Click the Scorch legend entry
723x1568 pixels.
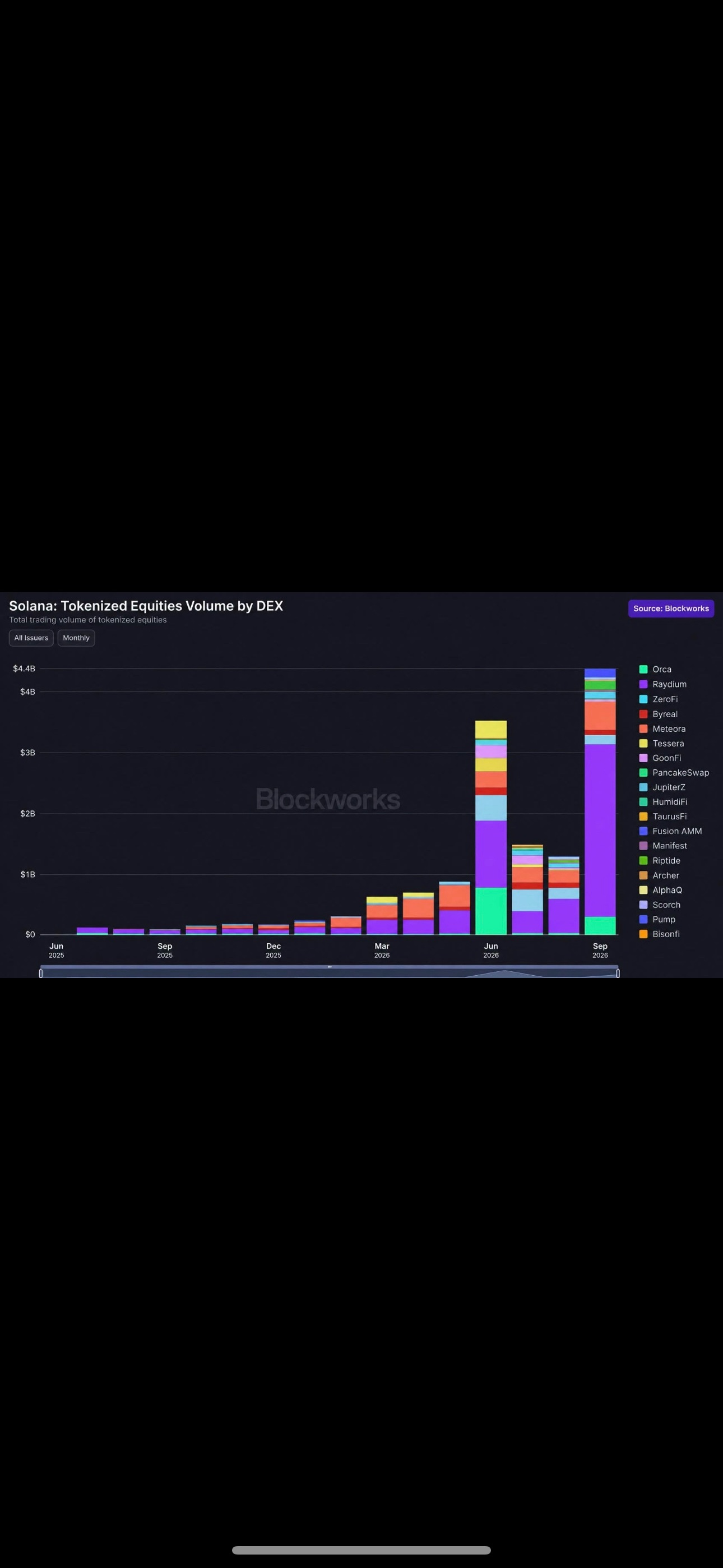coord(660,905)
